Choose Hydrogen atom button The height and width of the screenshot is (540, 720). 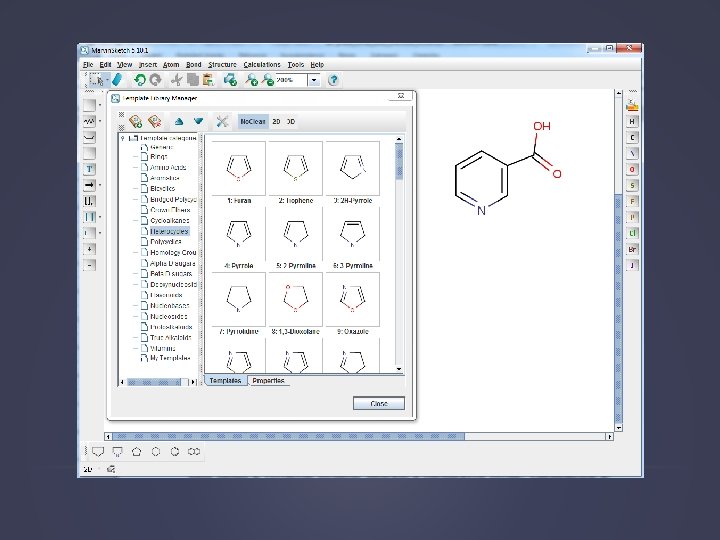point(632,122)
